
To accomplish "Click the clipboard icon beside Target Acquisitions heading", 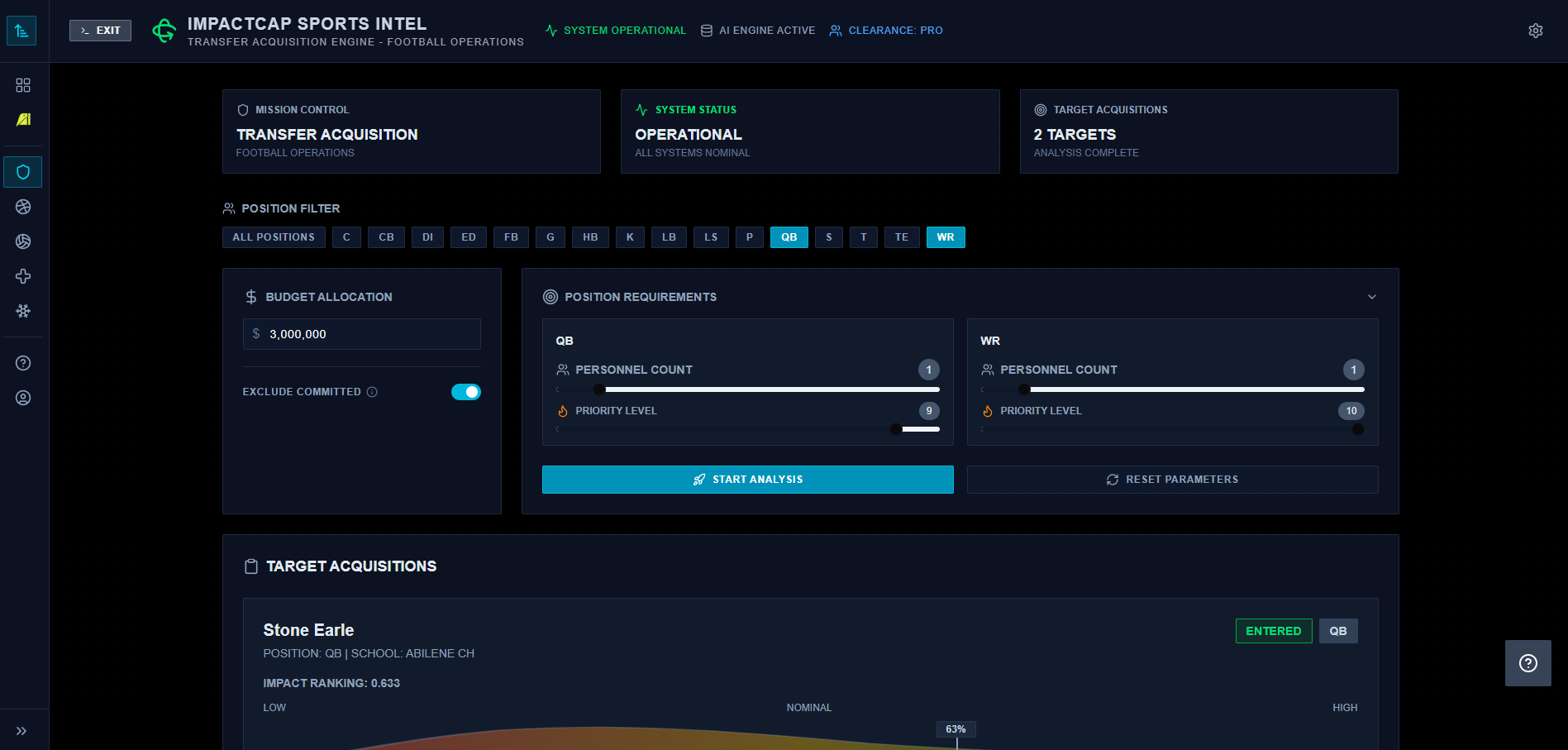I will 251,566.
